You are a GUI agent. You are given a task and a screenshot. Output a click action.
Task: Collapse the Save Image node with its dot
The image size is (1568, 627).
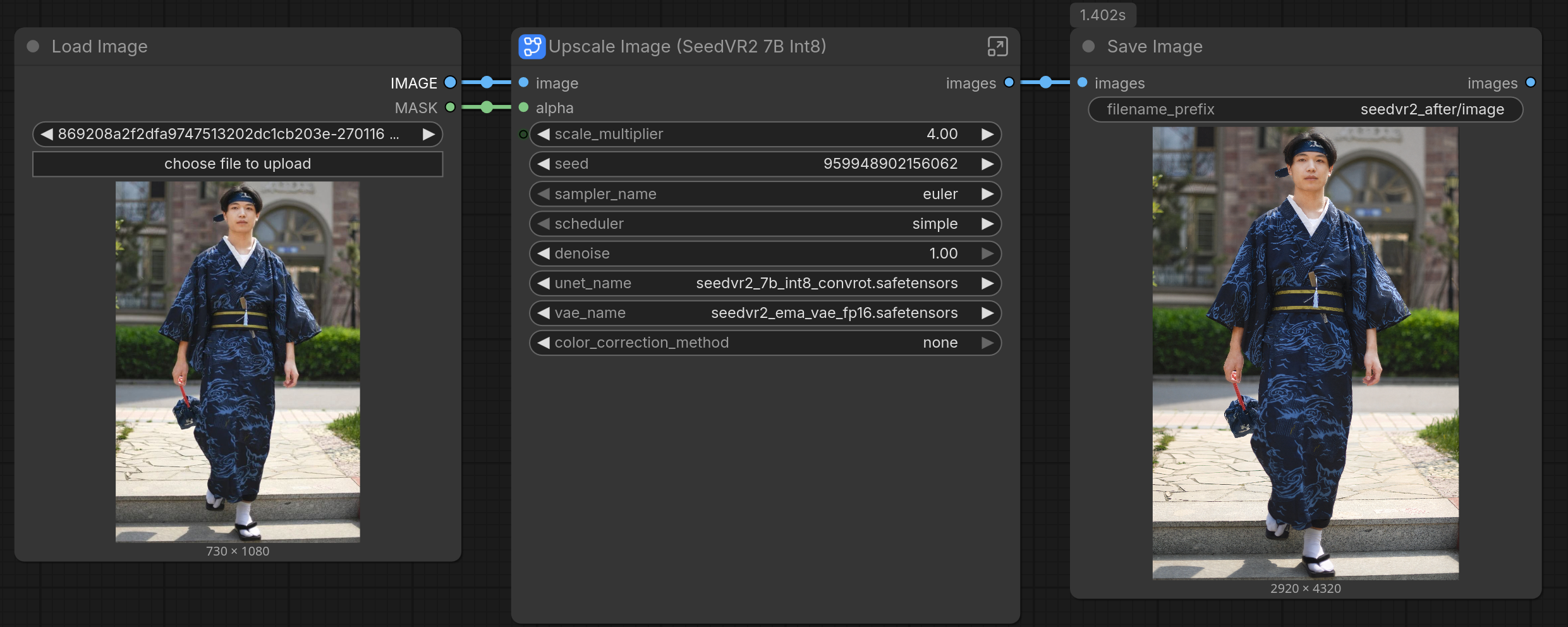coord(1088,46)
